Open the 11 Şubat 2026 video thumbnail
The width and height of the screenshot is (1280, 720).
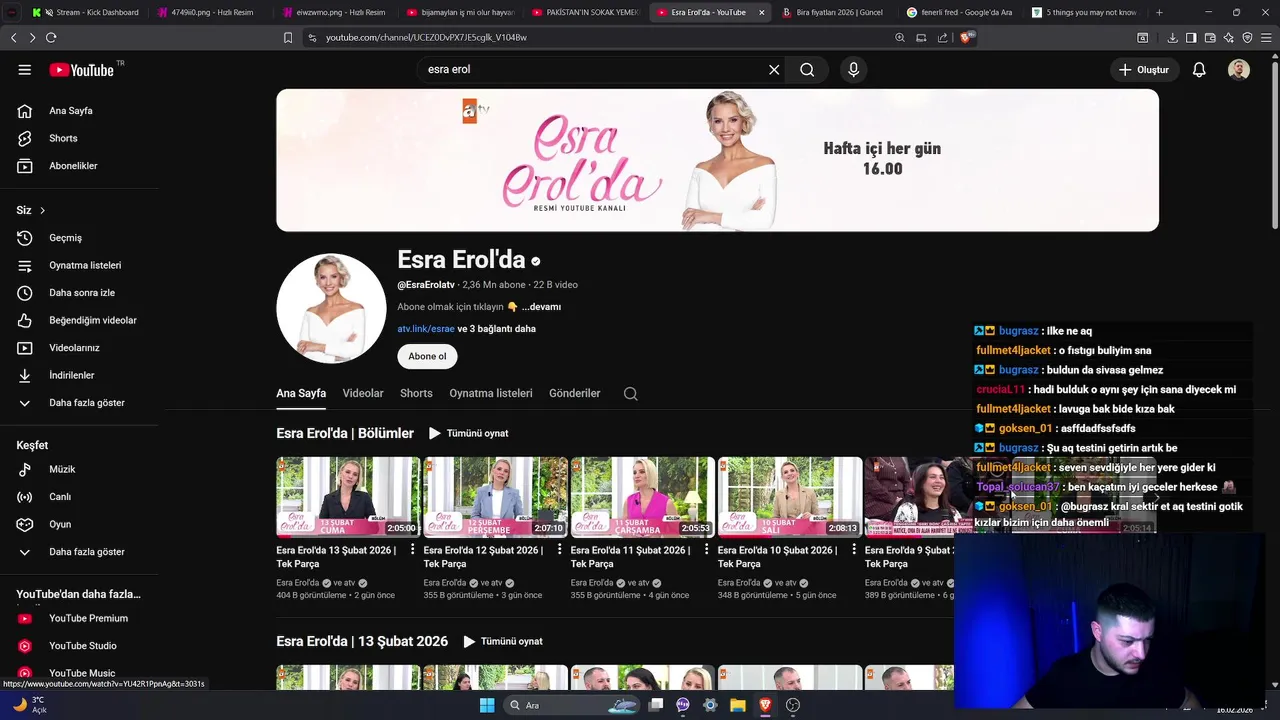pyautogui.click(x=642, y=497)
